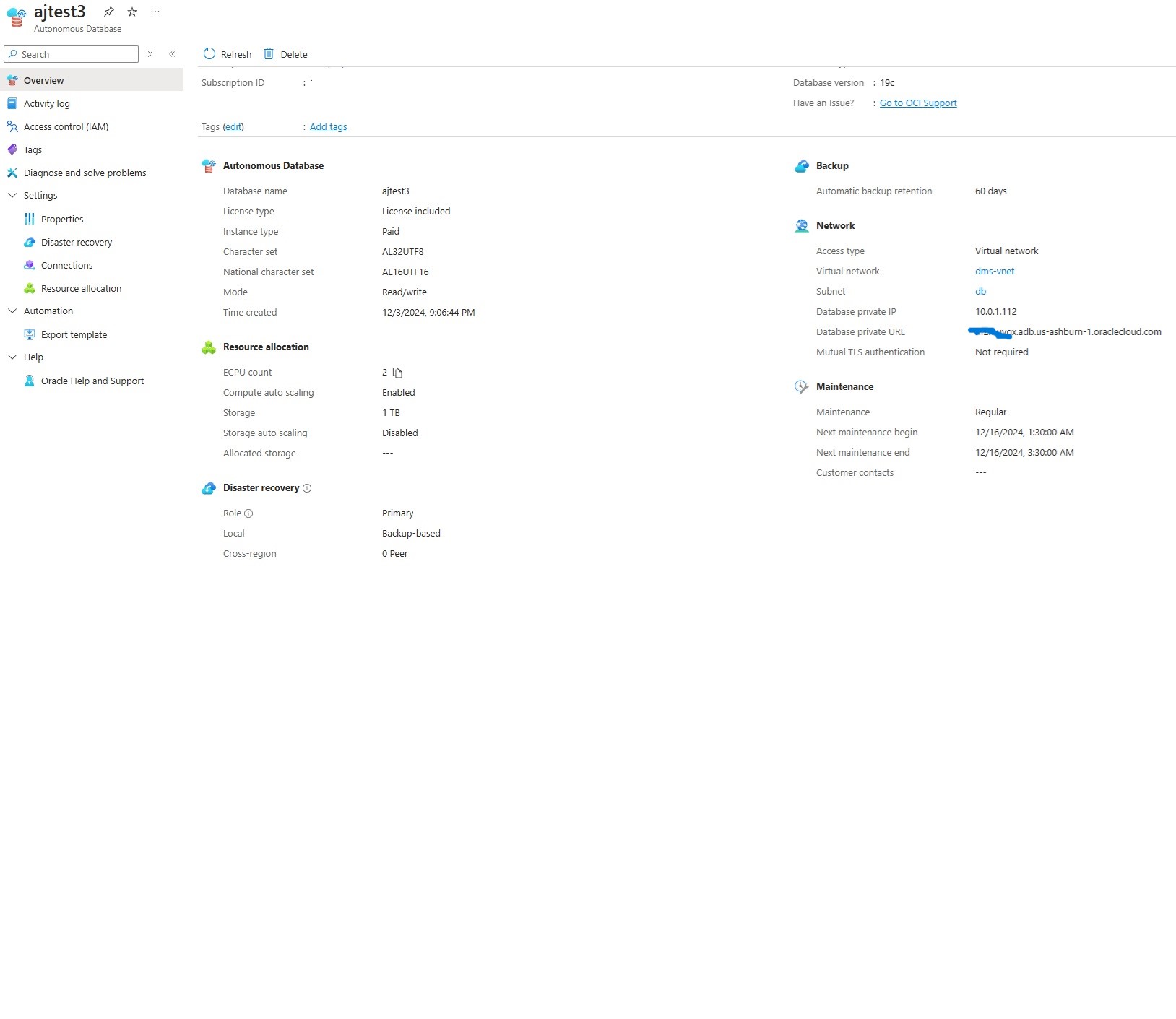Click the Access control (IAM) icon
This screenshot has height=1019, width=1176.
12,126
